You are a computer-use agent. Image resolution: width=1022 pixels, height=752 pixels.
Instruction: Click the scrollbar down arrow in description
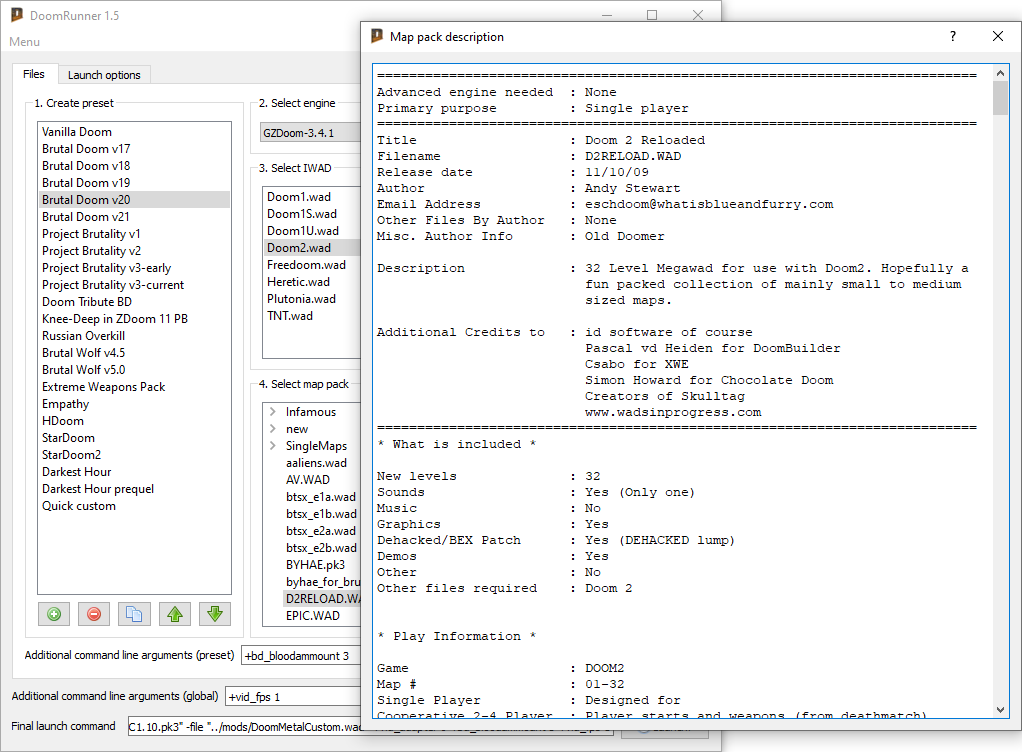coord(1000,710)
